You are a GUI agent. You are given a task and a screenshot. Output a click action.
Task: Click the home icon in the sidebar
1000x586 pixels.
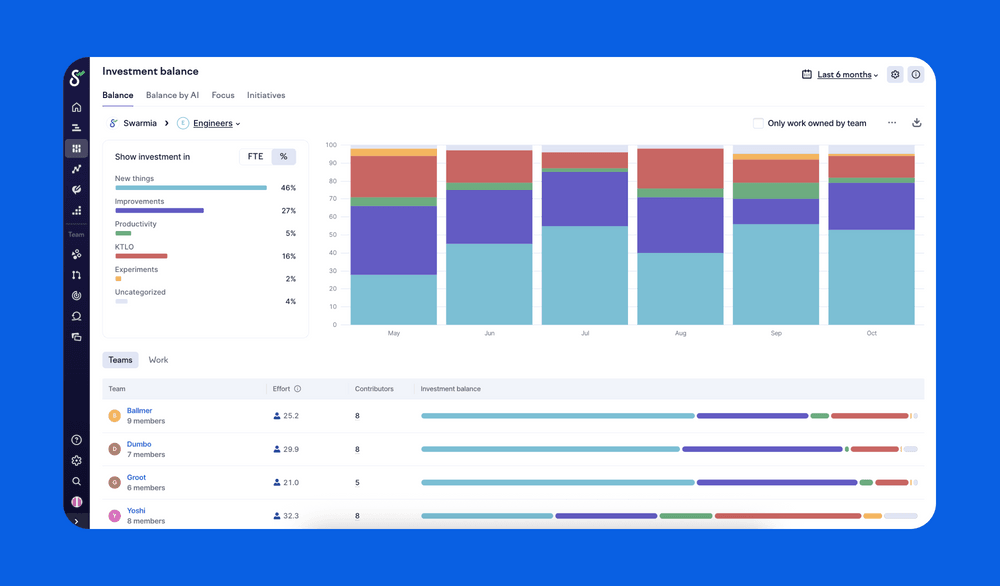point(76,107)
